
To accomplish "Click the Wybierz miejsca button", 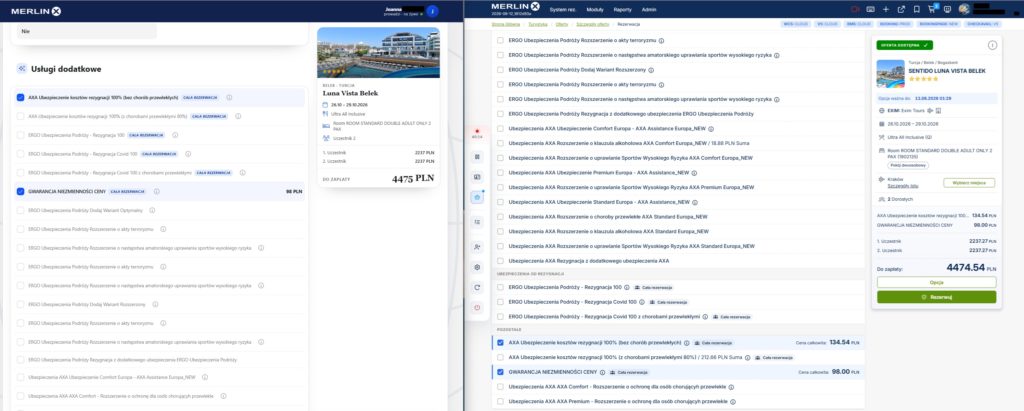I will tap(969, 183).
